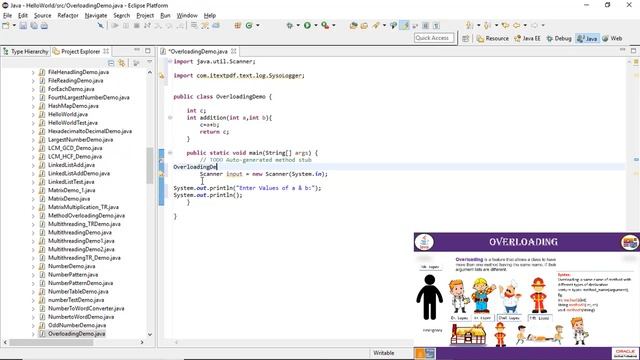Image resolution: width=640 pixels, height=360 pixels.
Task: Toggle Show Whitespace Characters
Action: point(436,25)
